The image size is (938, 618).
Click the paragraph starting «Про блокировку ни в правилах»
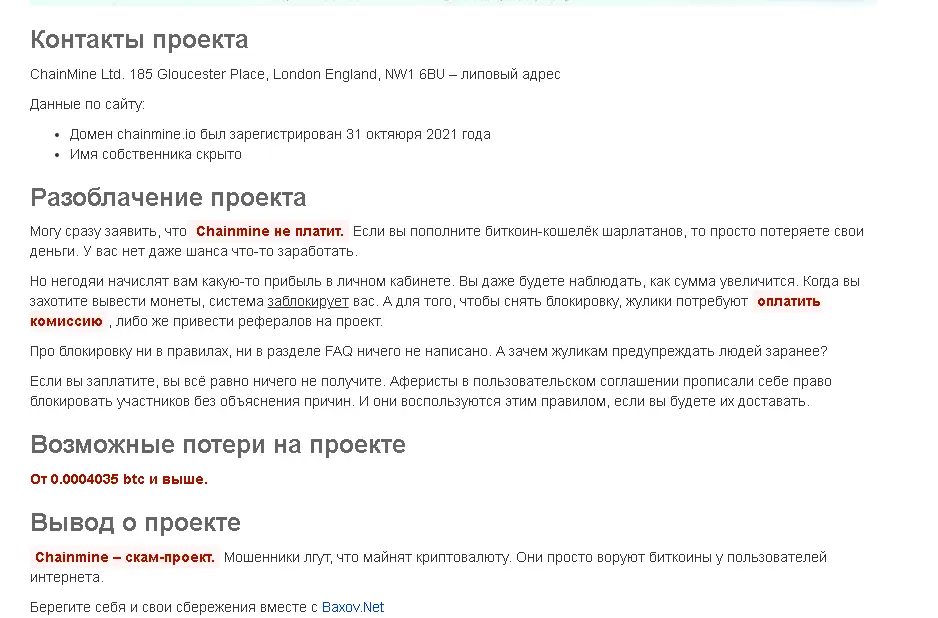pyautogui.click(x=429, y=351)
